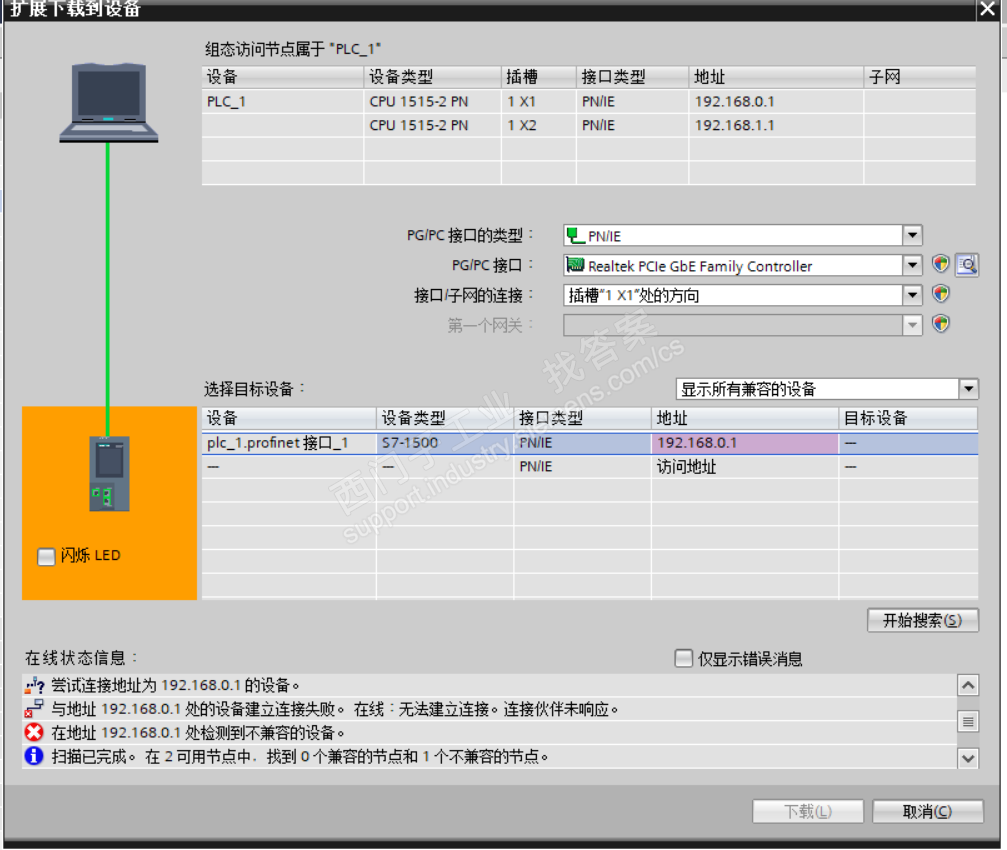This screenshot has height=850, width=1007.
Task: Click the status list scrollbar thumb
Action: (x=968, y=722)
